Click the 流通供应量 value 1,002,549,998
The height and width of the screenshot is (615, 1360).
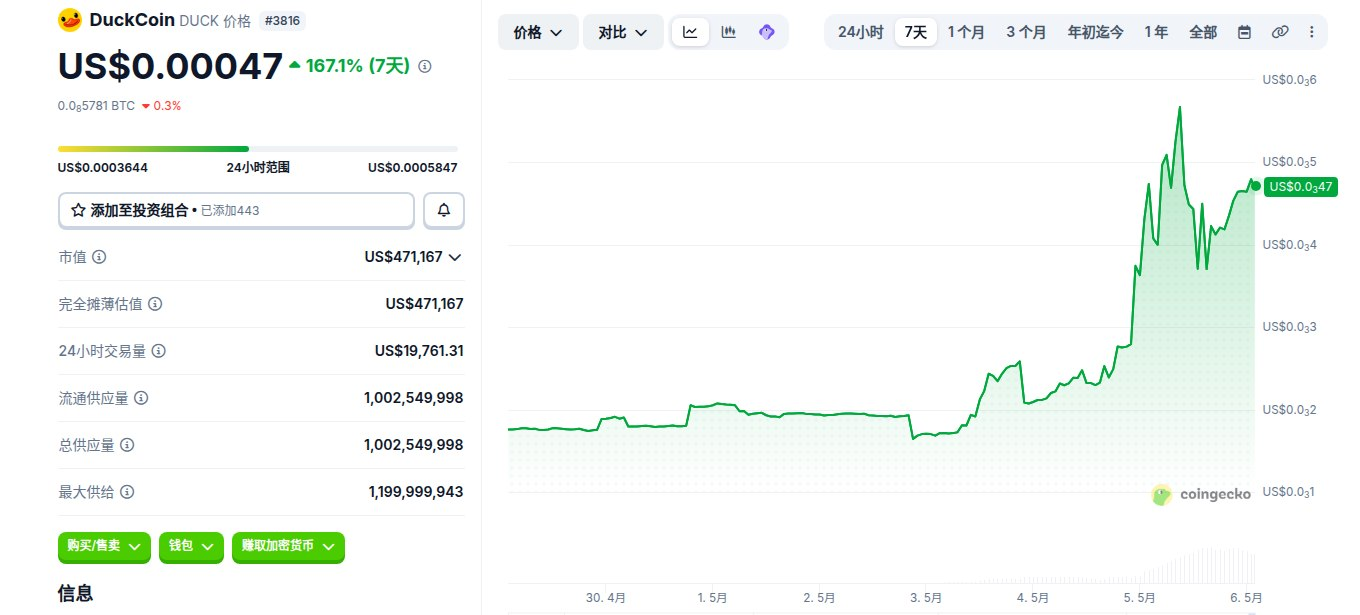414,398
